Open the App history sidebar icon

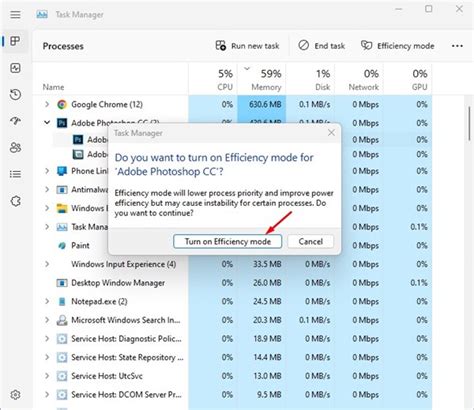pos(15,95)
